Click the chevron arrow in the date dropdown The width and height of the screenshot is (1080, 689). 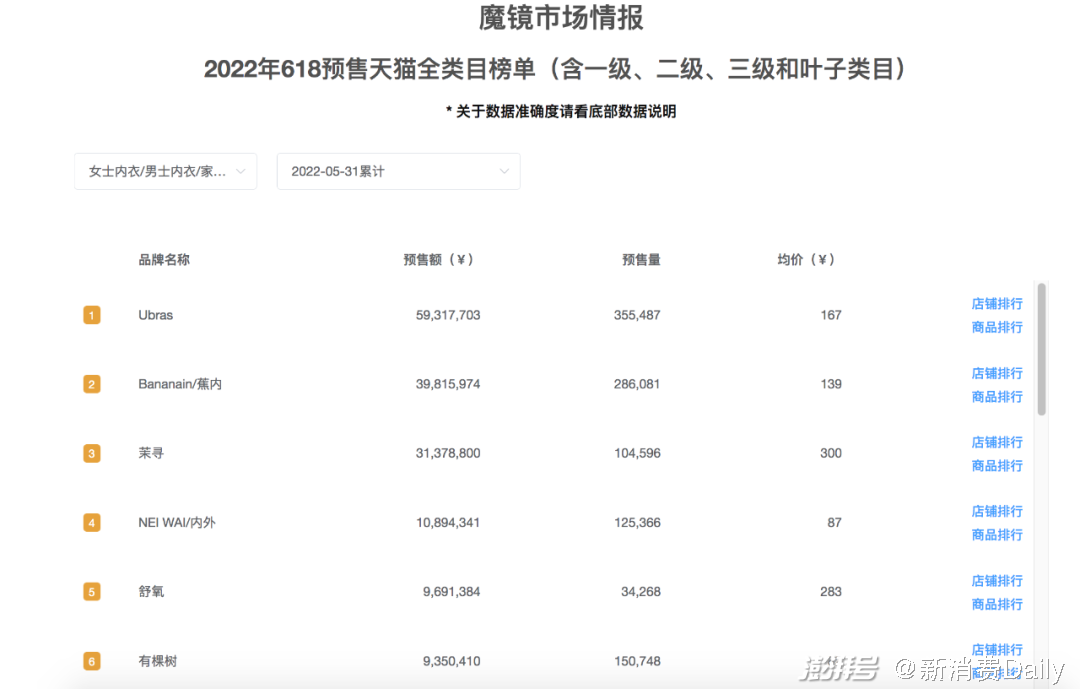504,172
